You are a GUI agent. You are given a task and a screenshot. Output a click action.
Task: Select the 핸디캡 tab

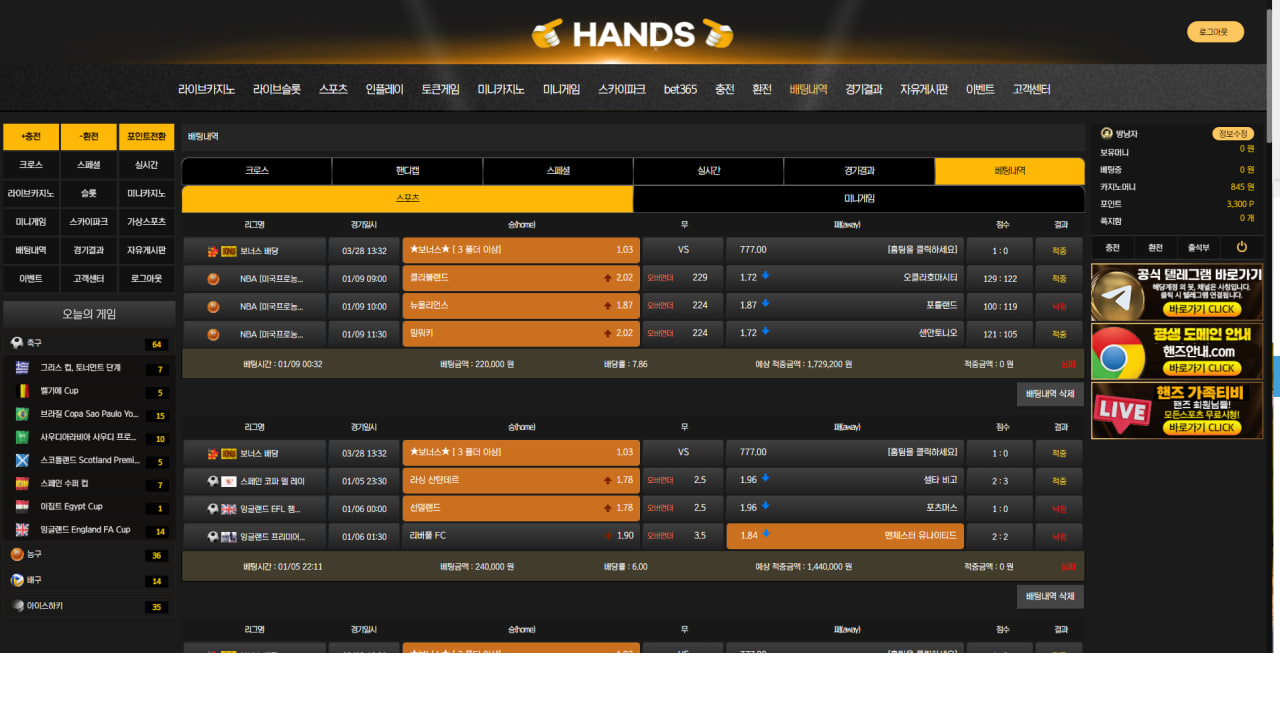pyautogui.click(x=407, y=171)
